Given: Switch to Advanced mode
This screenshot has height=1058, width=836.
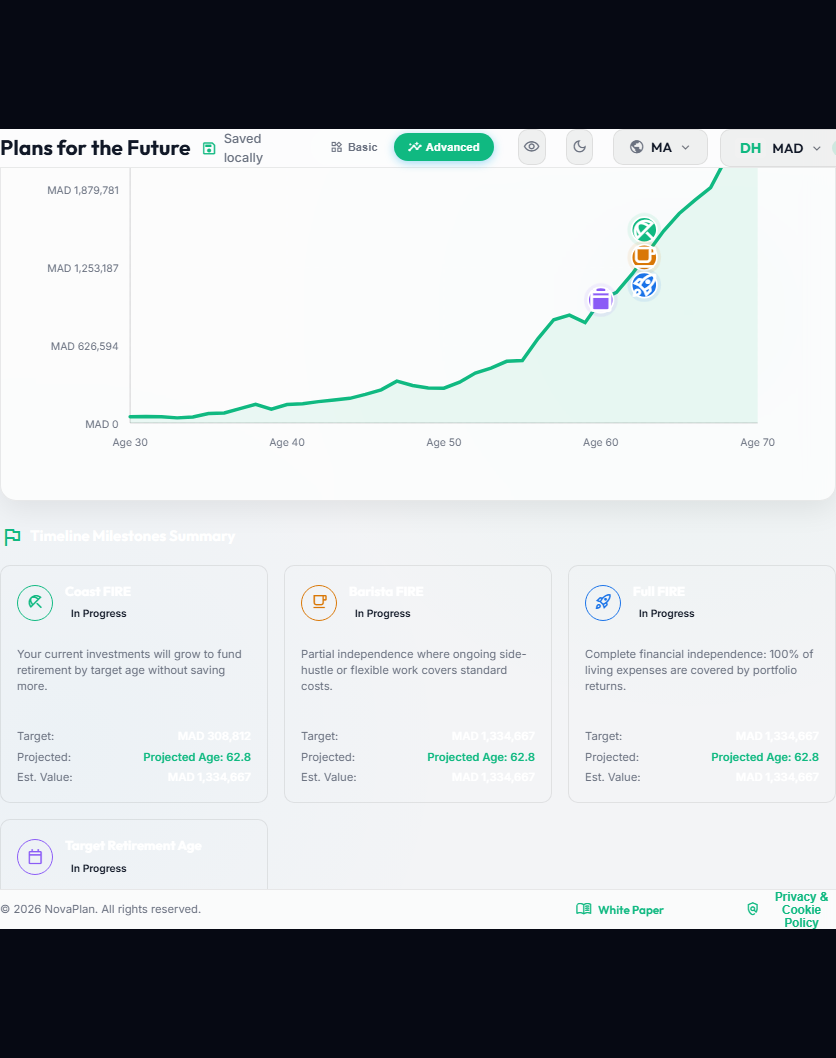Looking at the screenshot, I should (444, 147).
